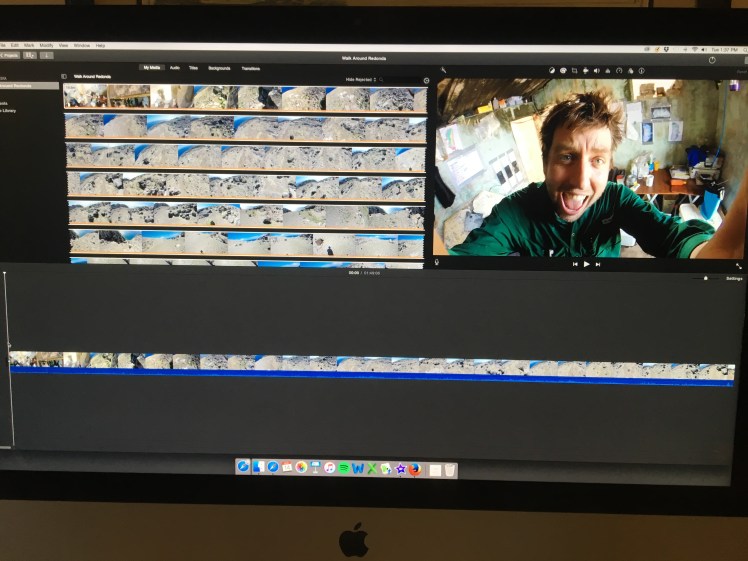
Task: Switch to the Transitions tab
Action: tap(250, 68)
